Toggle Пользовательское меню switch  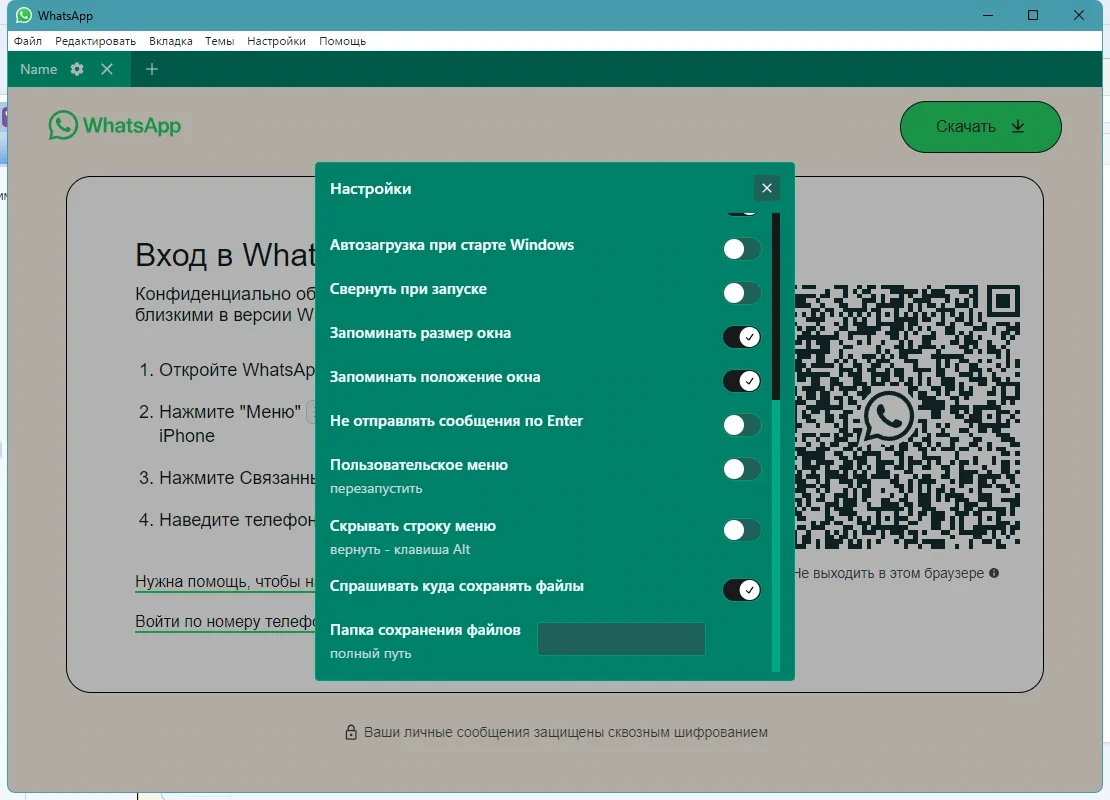[741, 469]
